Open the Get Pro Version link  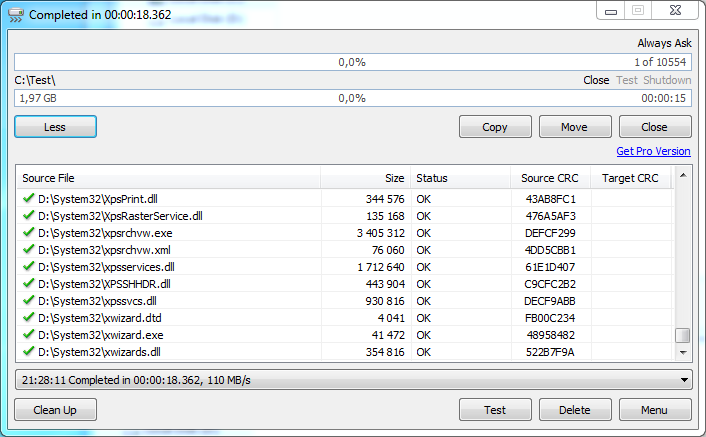pos(653,151)
